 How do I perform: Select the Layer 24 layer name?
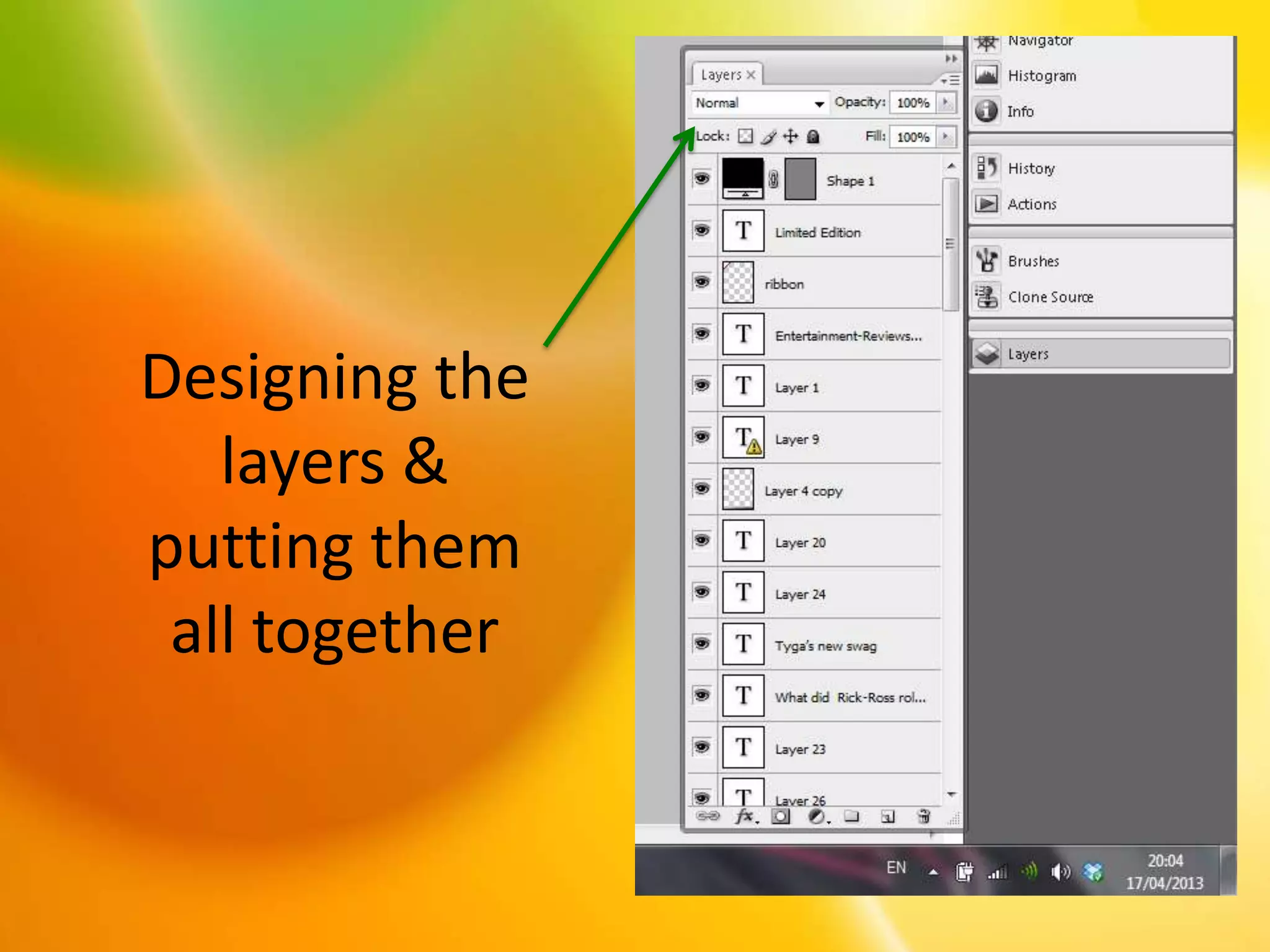pyautogui.click(x=800, y=594)
